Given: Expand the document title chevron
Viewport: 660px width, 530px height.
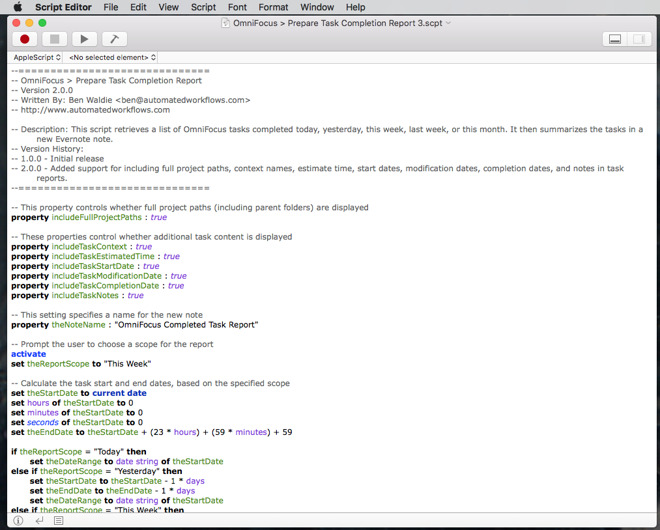Looking at the screenshot, I should 448,23.
